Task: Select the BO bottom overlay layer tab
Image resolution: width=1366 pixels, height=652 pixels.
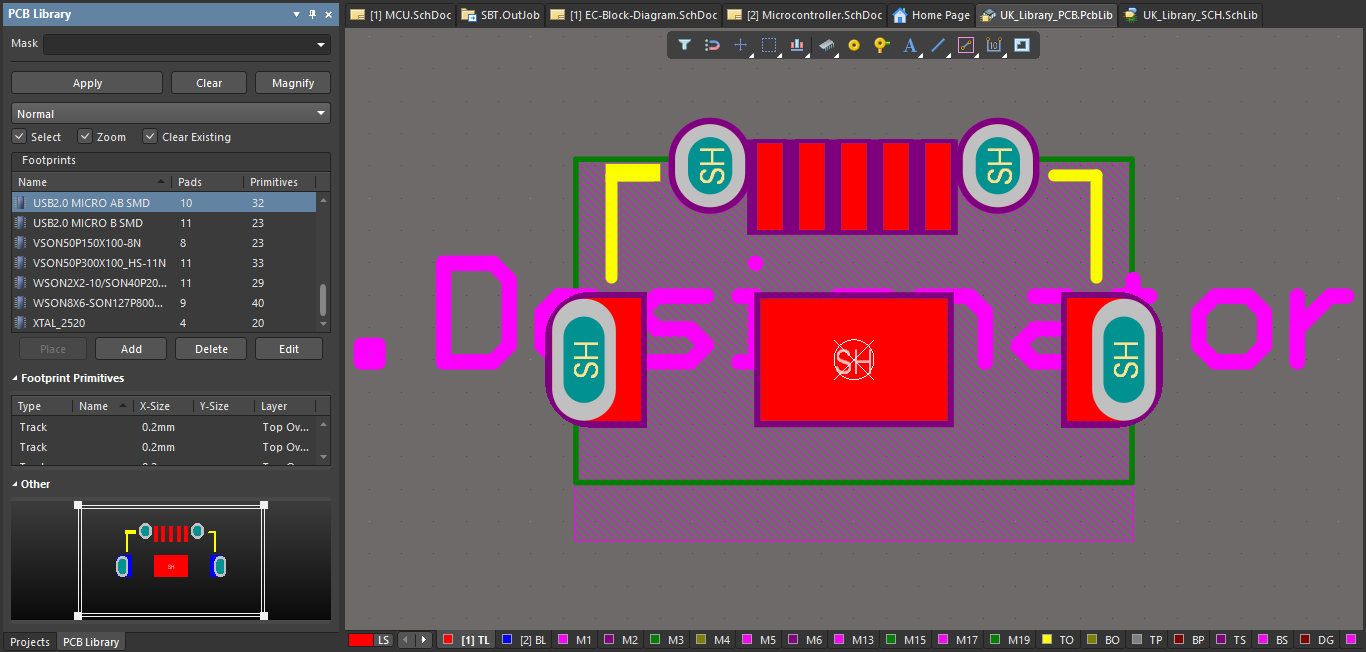Action: click(1102, 639)
